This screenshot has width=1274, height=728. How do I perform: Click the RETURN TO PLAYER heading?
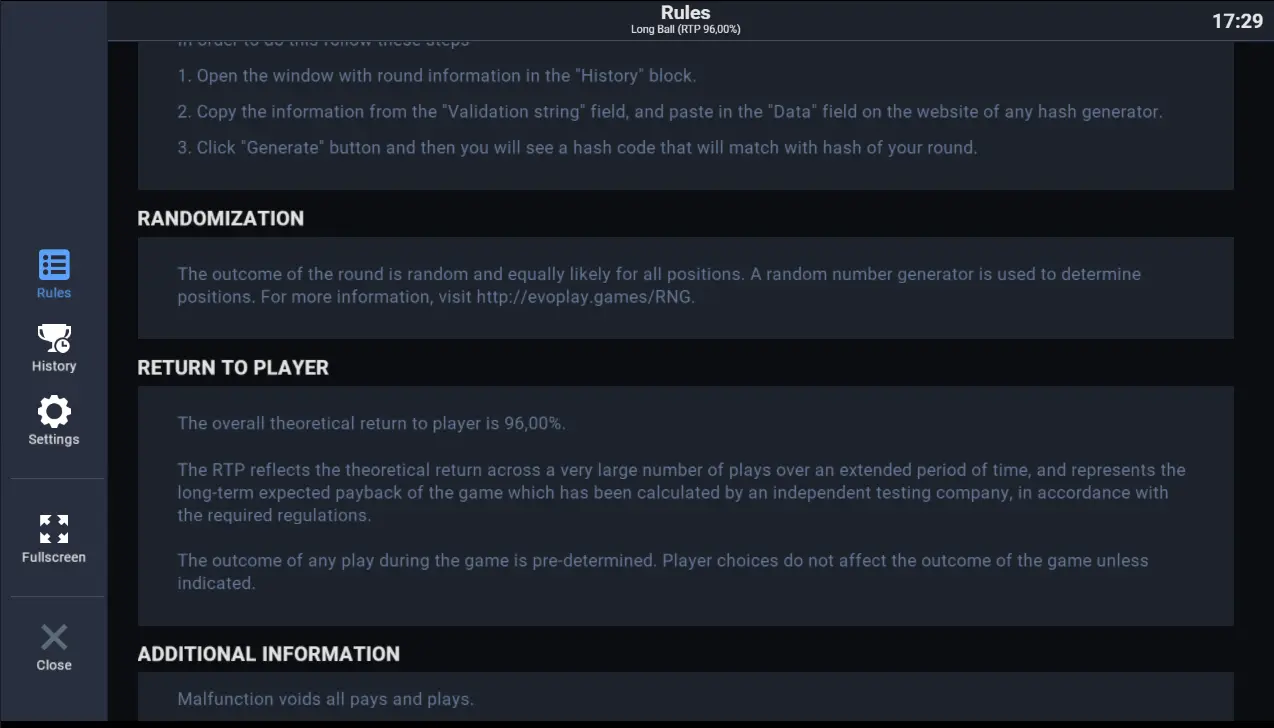(x=233, y=367)
